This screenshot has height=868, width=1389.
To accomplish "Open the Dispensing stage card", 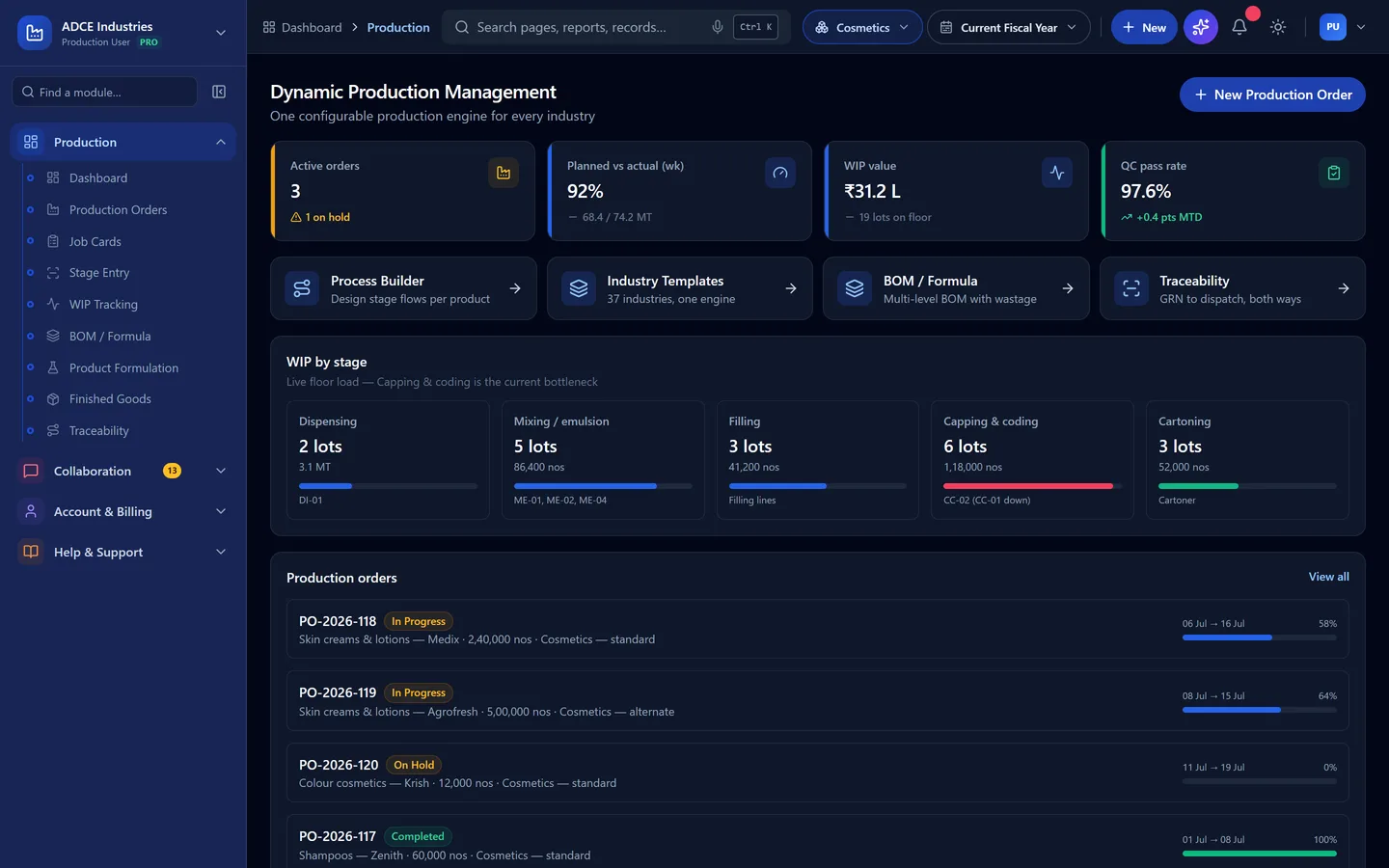I will coord(388,460).
